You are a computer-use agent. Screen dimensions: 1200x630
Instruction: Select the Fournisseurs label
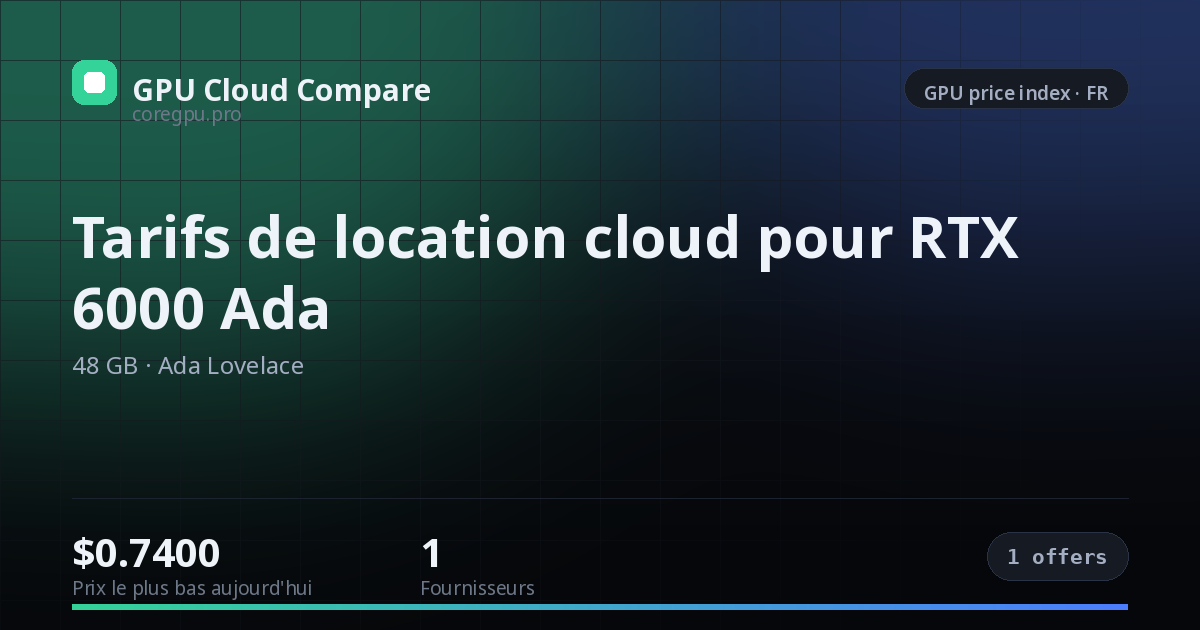[477, 588]
